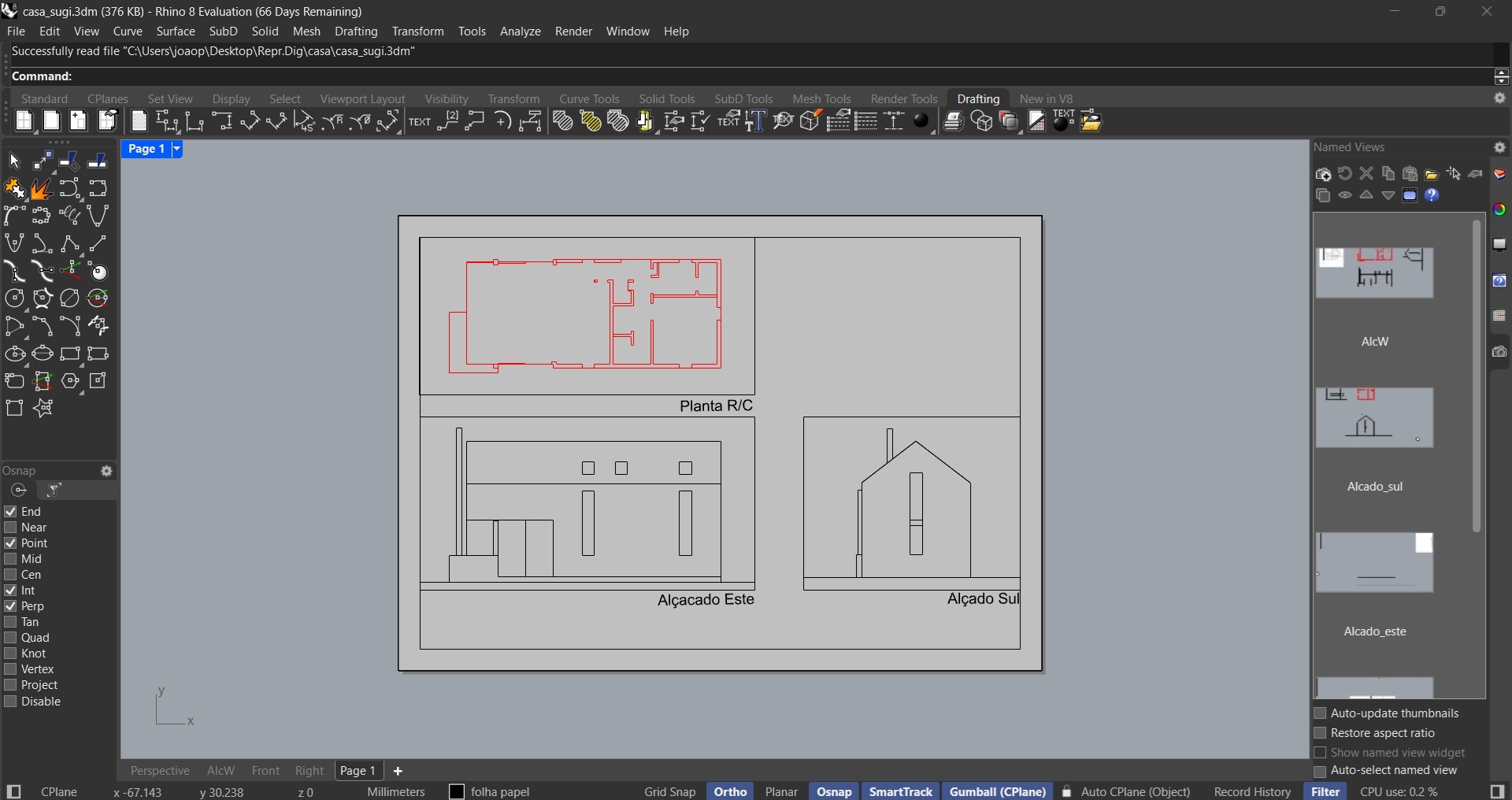Enable SmartTrack in status bar
Image resolution: width=1512 pixels, height=800 pixels.
coord(900,791)
